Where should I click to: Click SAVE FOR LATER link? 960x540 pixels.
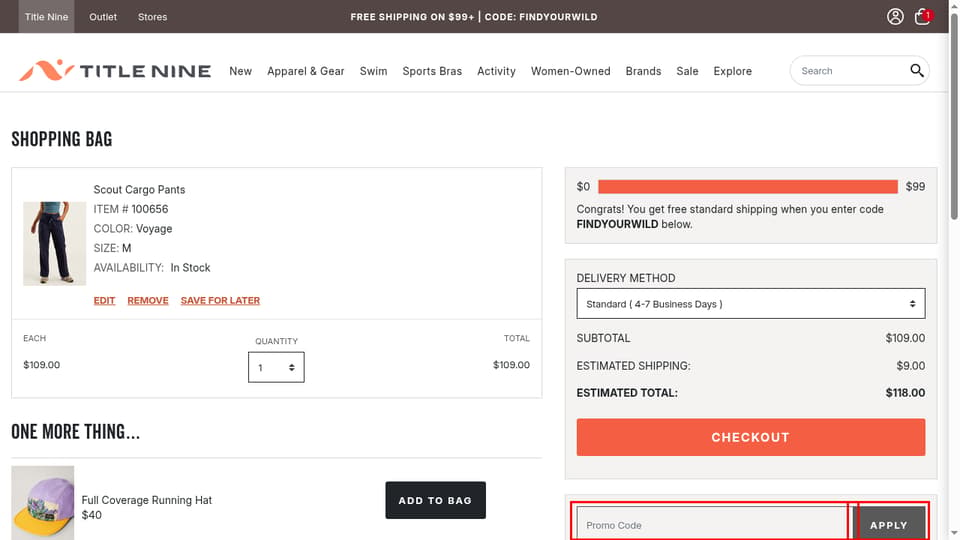220,301
